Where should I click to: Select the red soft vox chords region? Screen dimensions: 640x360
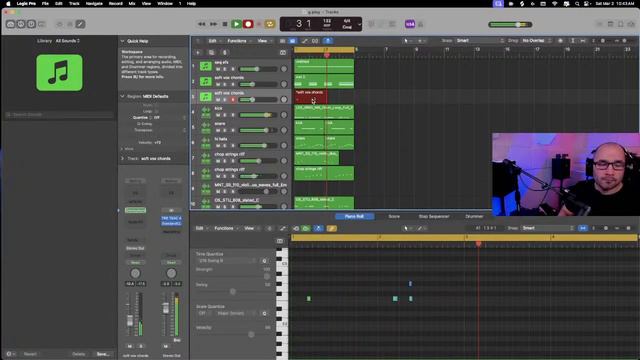pyautogui.click(x=311, y=97)
